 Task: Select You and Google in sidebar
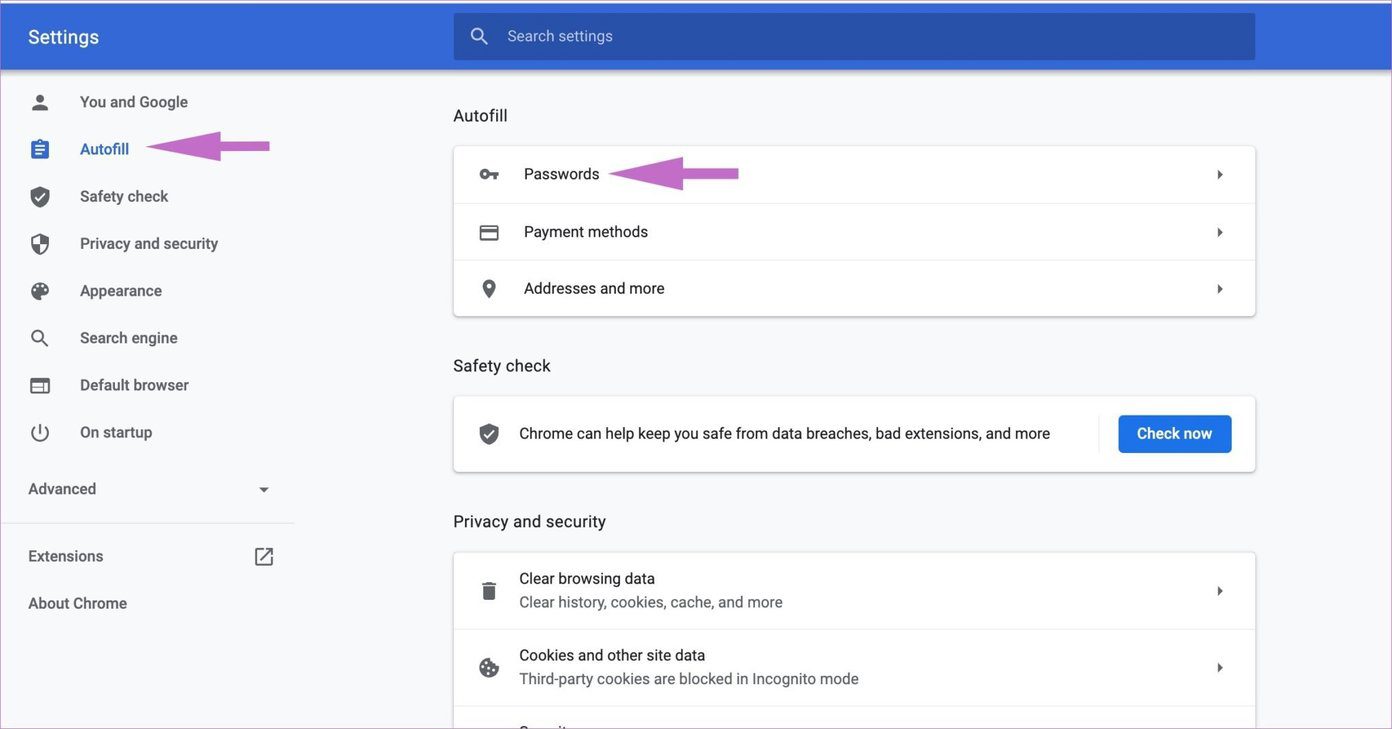coord(134,102)
